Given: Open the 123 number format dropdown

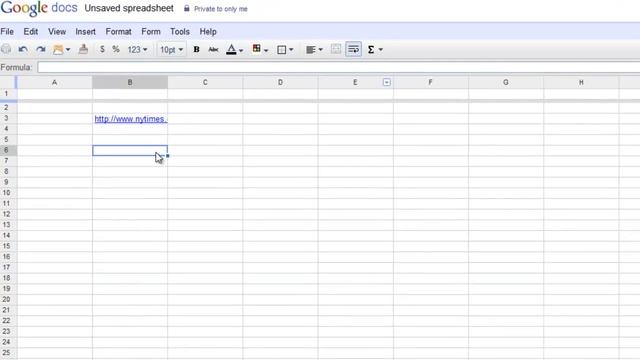Looking at the screenshot, I should pos(137,49).
